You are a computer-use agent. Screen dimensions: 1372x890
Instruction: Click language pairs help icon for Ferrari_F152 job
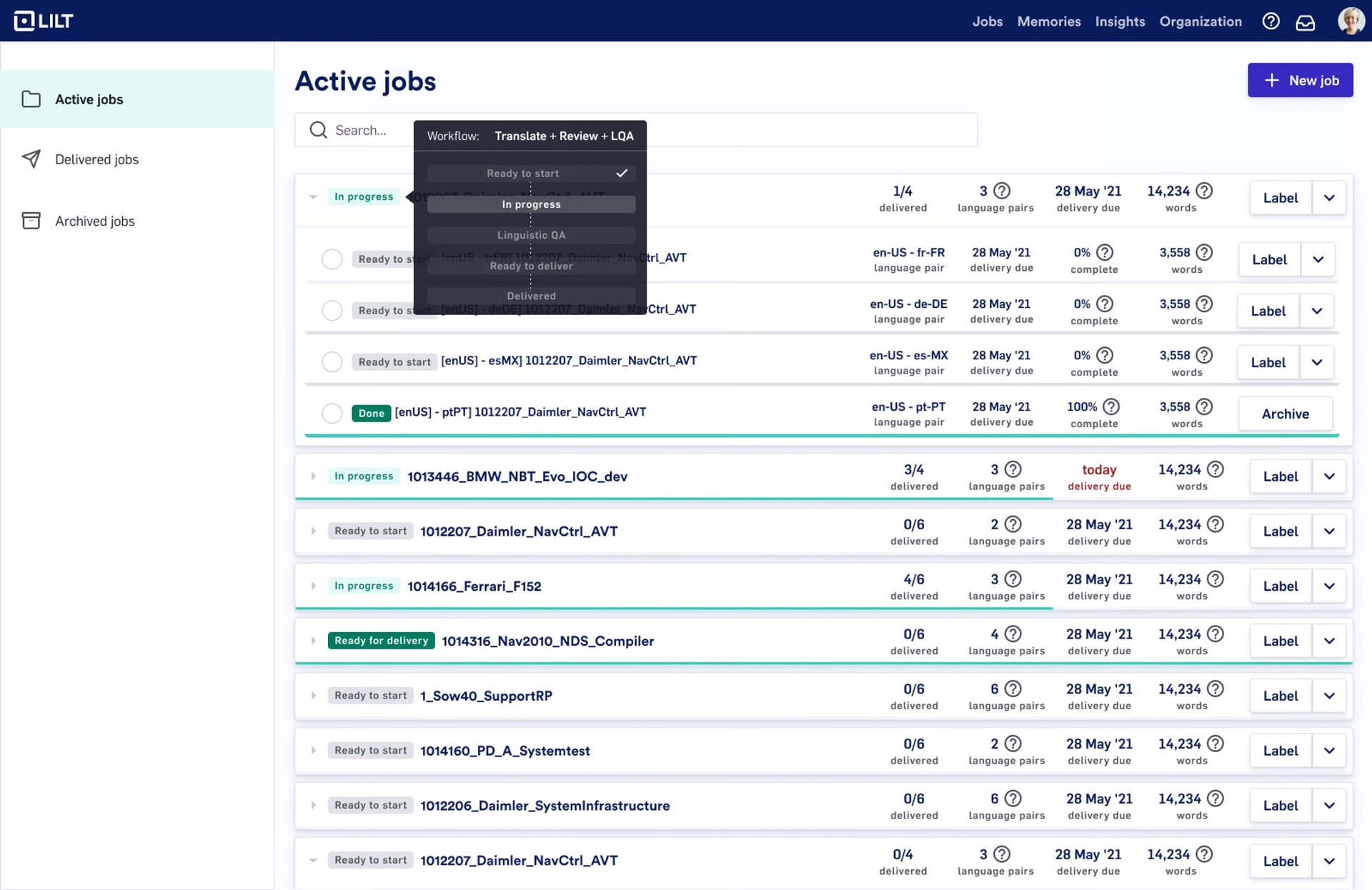click(1013, 579)
